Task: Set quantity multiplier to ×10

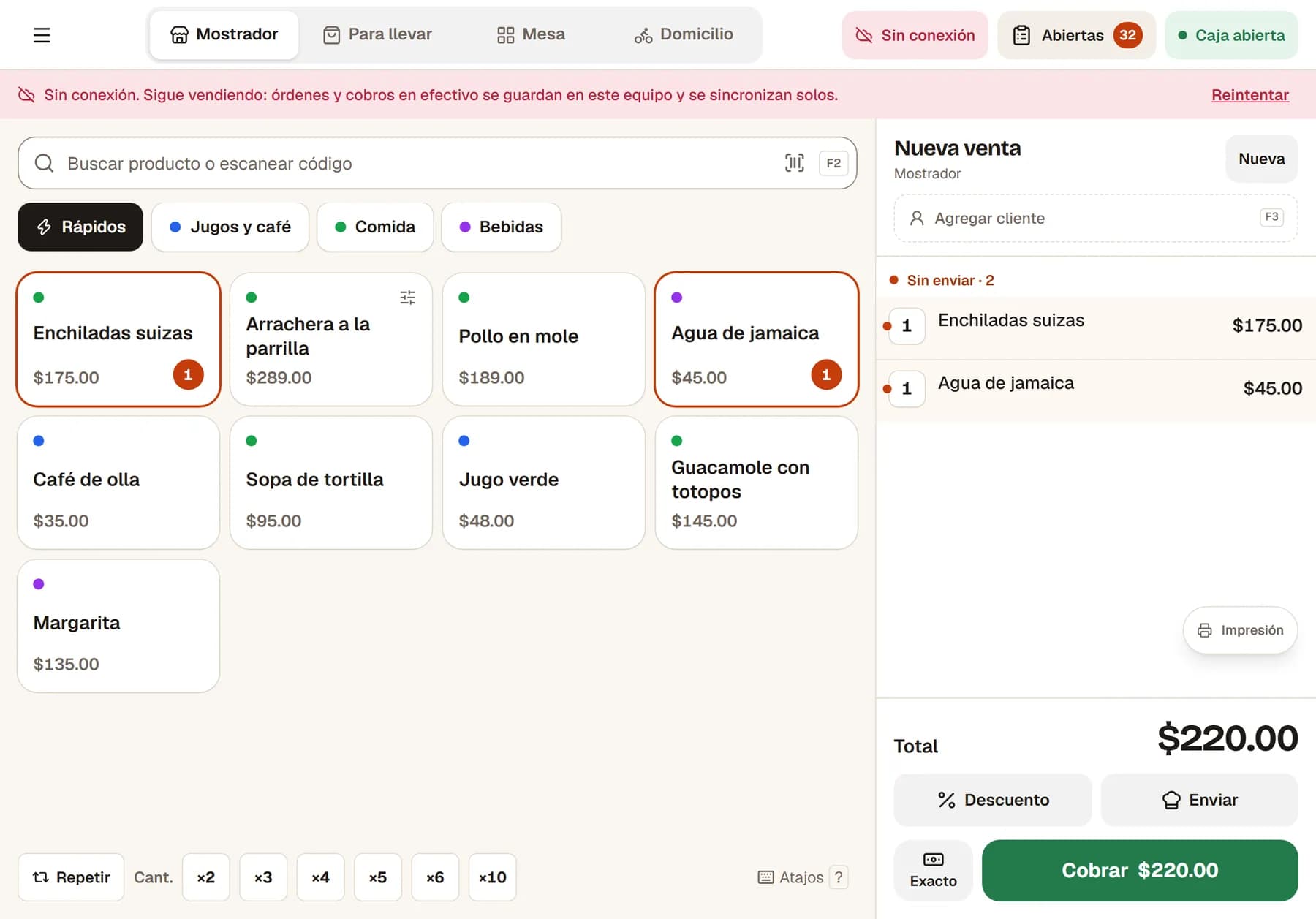Action: [x=492, y=877]
